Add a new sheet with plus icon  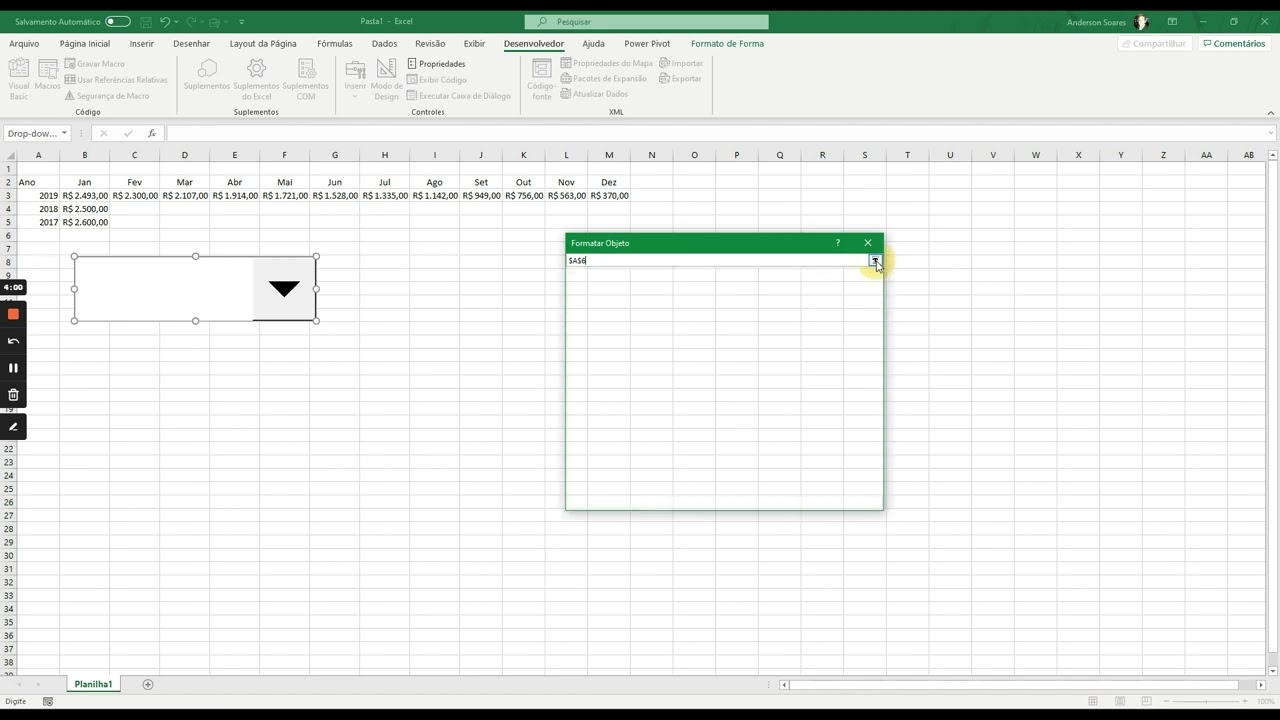tap(148, 684)
